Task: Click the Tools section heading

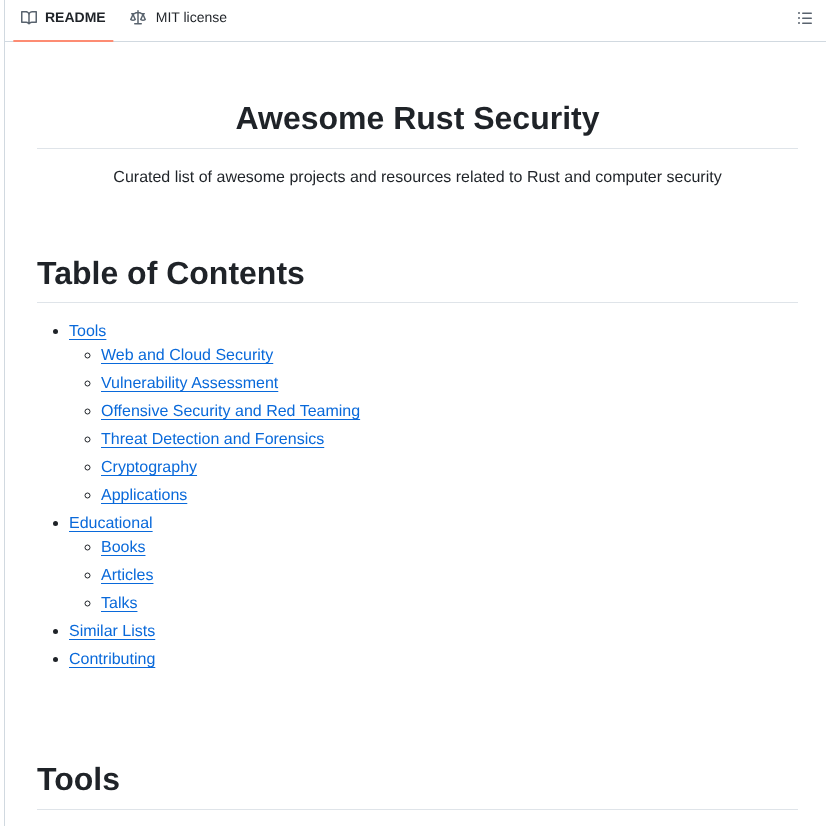Action: click(x=78, y=779)
